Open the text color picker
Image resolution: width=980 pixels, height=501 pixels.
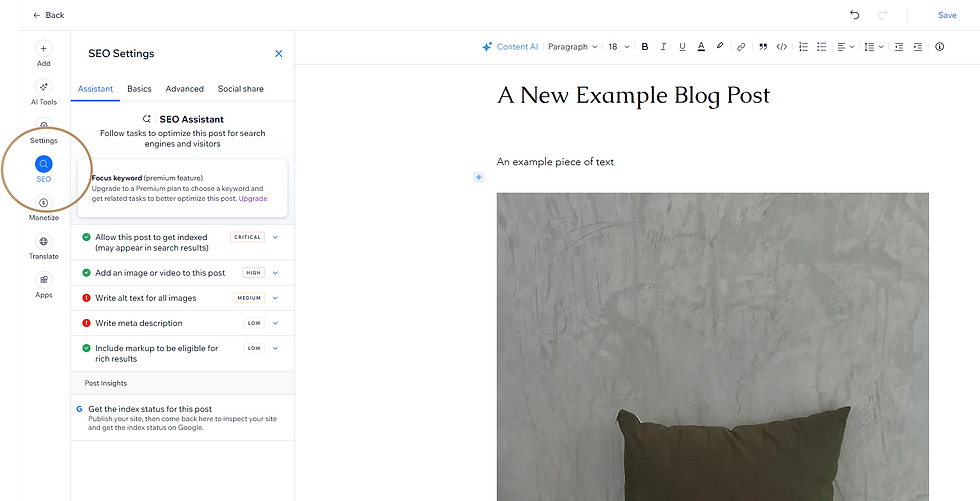coord(701,47)
